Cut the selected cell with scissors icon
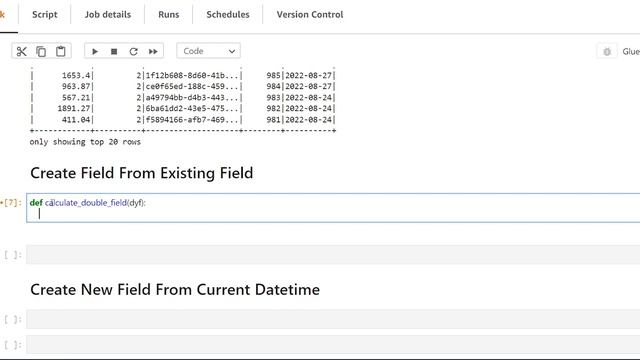The height and width of the screenshot is (360, 640). pyautogui.click(x=22, y=51)
